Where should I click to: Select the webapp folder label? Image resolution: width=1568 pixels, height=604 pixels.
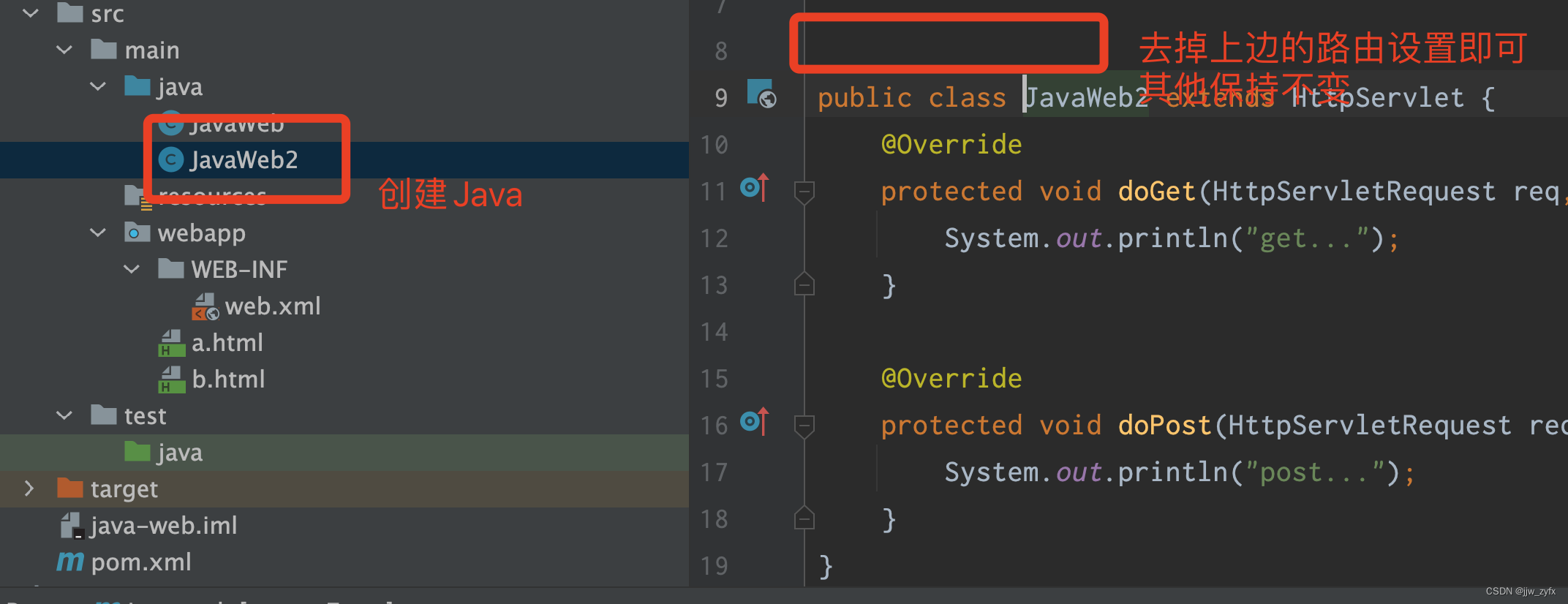[201, 233]
